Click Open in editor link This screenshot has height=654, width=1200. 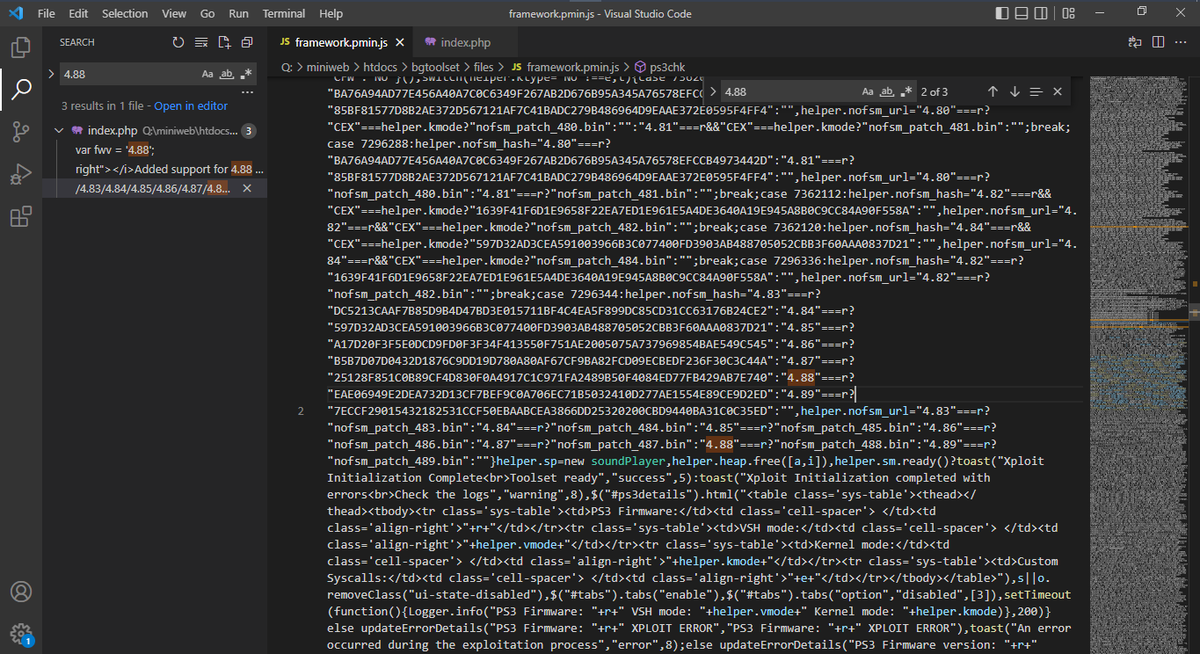click(x=191, y=106)
